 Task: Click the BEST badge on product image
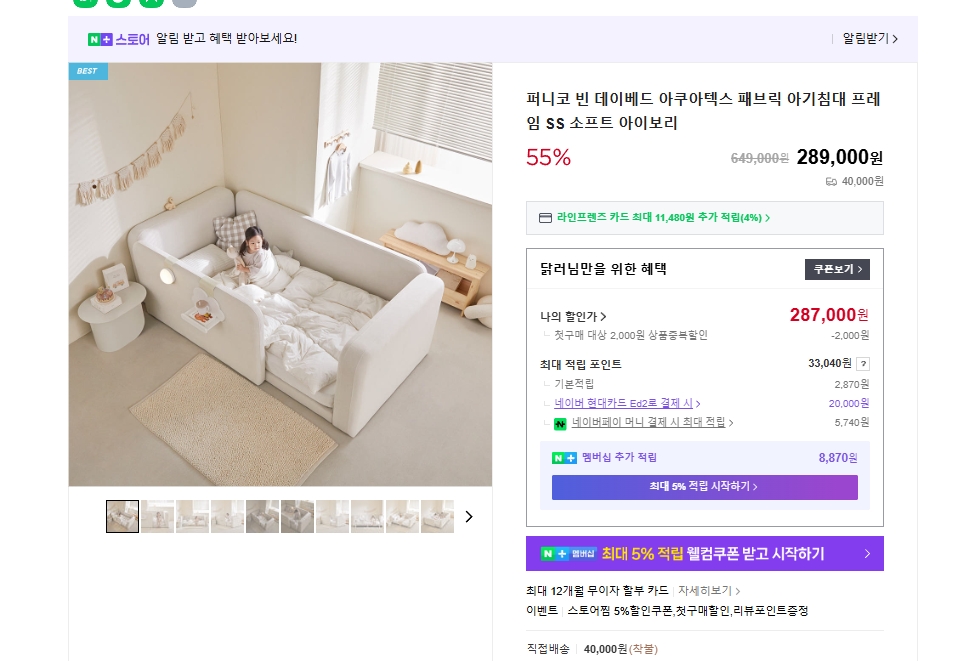[x=88, y=71]
